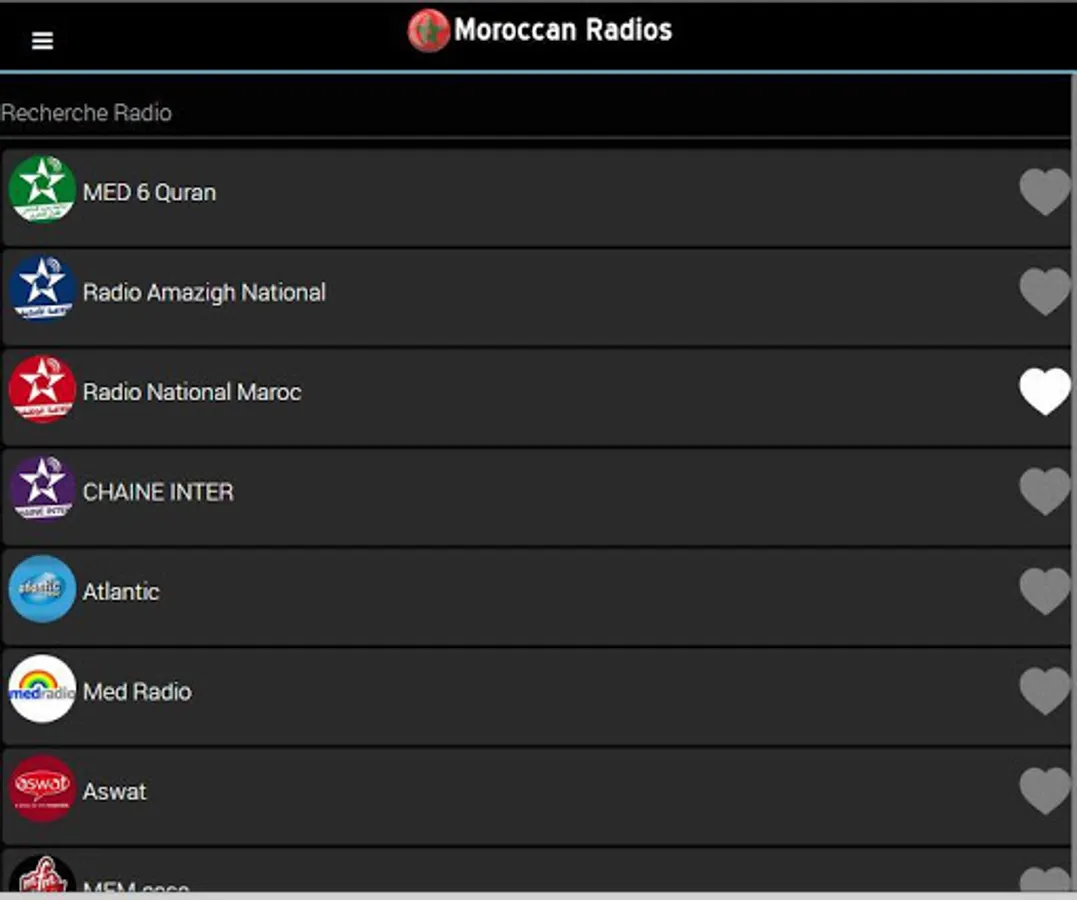Click the Recherche Radio search field
The height and width of the screenshot is (900, 1077).
click(536, 113)
